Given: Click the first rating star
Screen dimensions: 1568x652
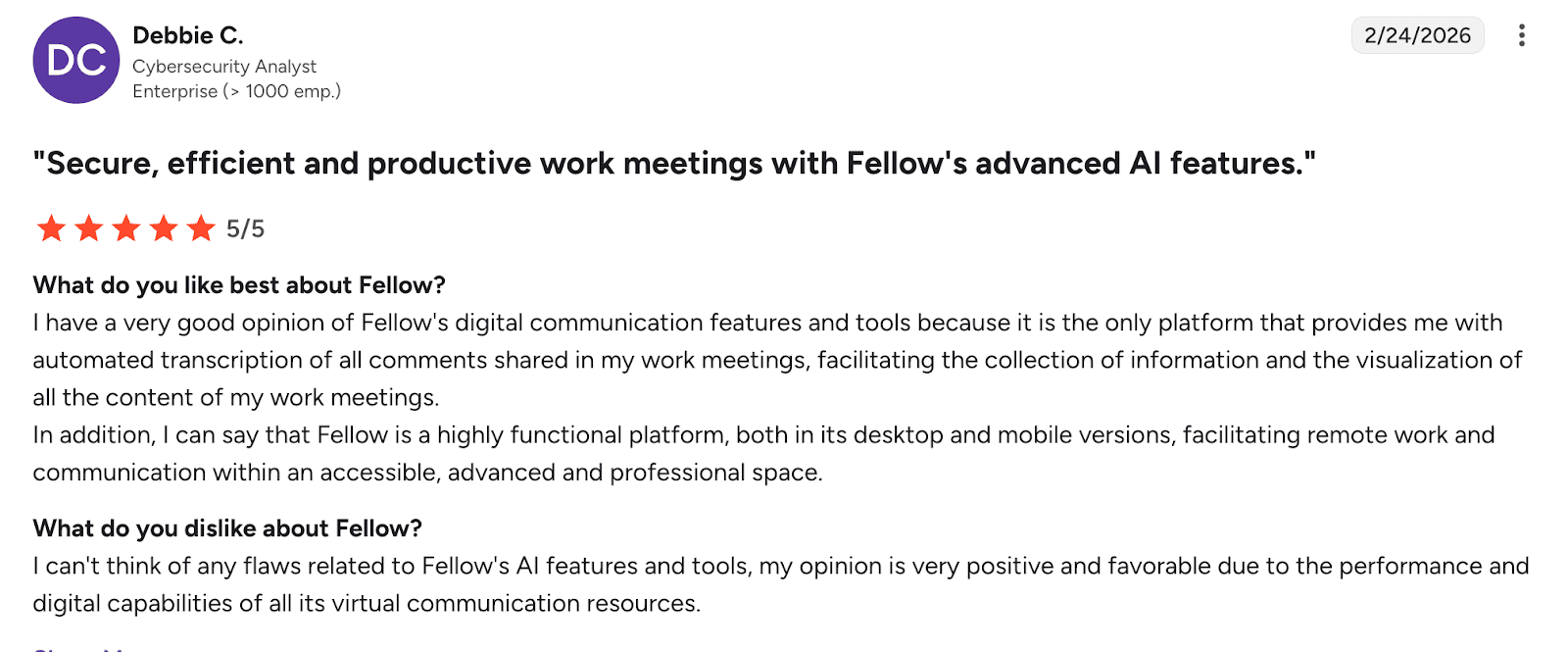Looking at the screenshot, I should (x=51, y=229).
